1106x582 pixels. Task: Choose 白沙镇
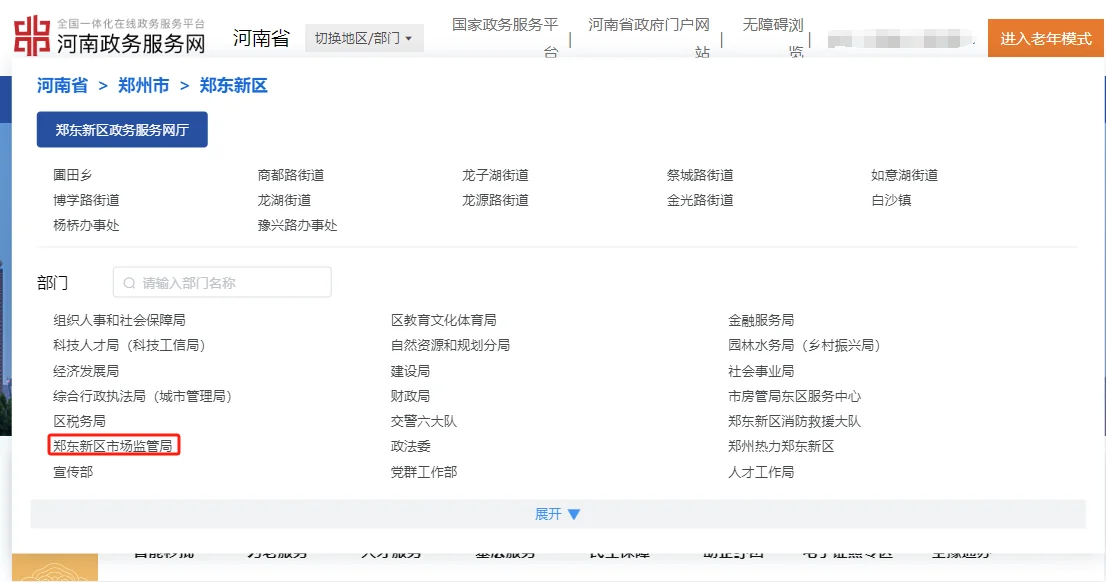pyautogui.click(x=891, y=200)
